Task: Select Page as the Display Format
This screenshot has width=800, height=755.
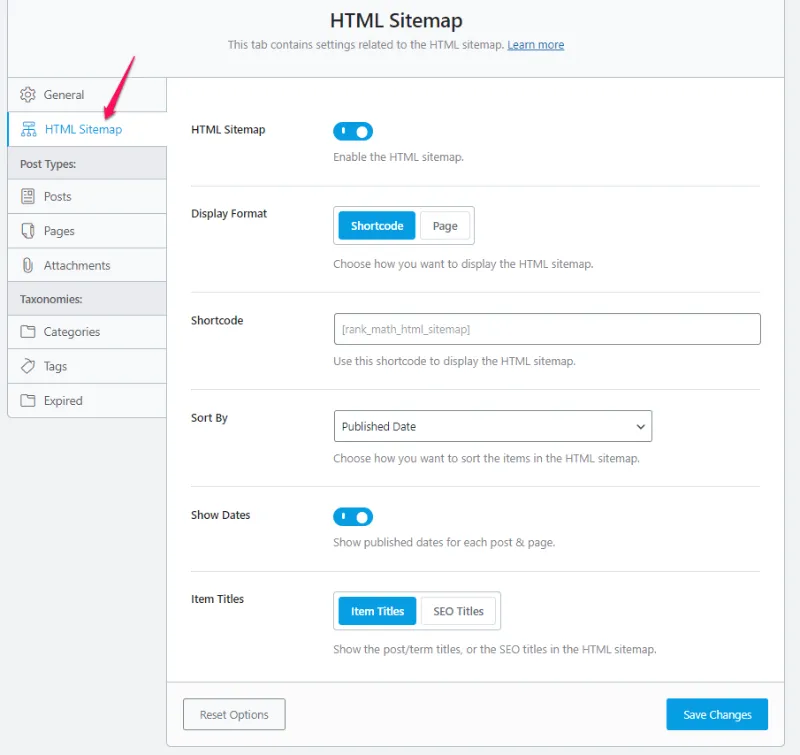Action: coord(445,225)
